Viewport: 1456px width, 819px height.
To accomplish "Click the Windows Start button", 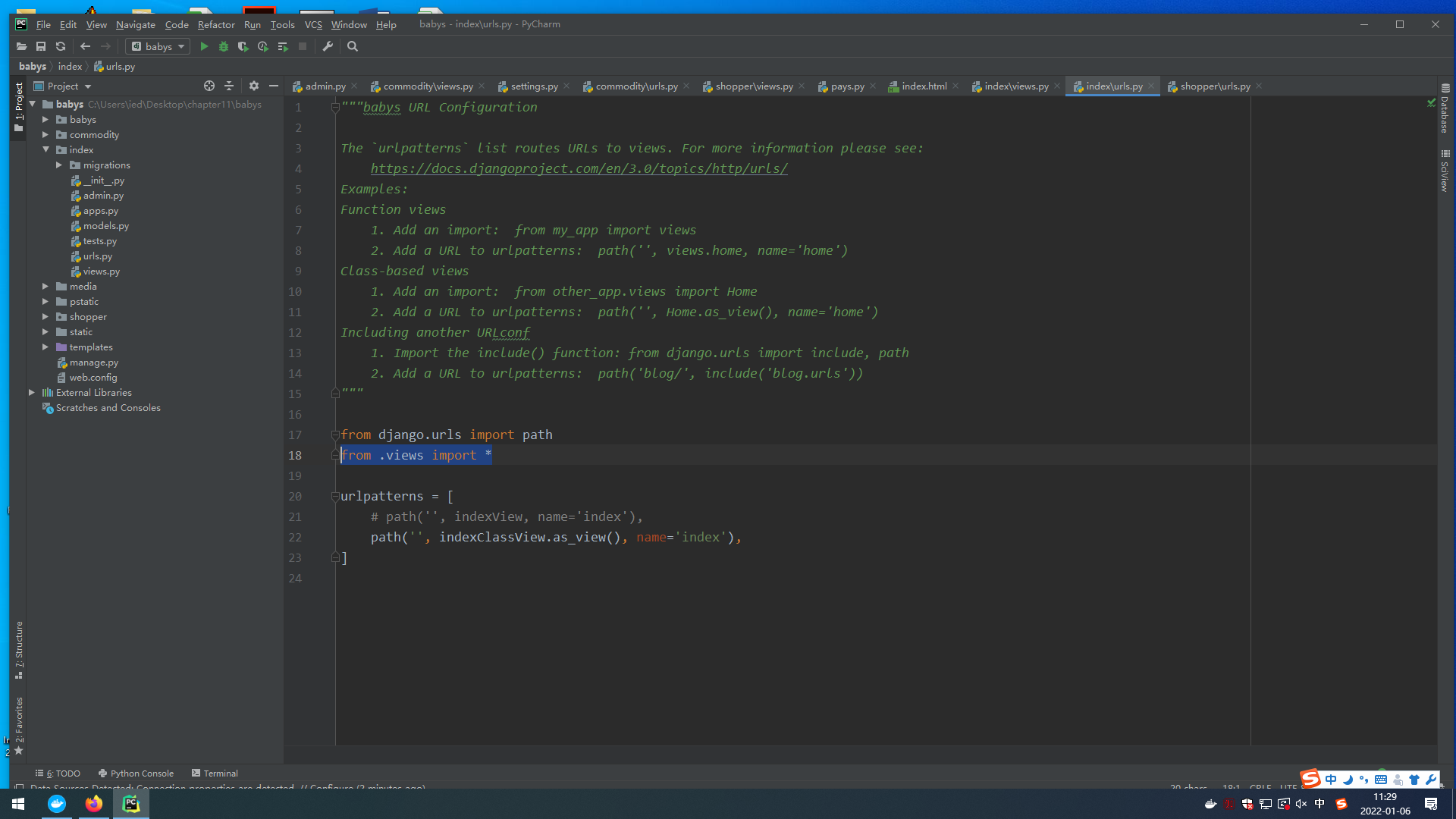I will tap(18, 804).
